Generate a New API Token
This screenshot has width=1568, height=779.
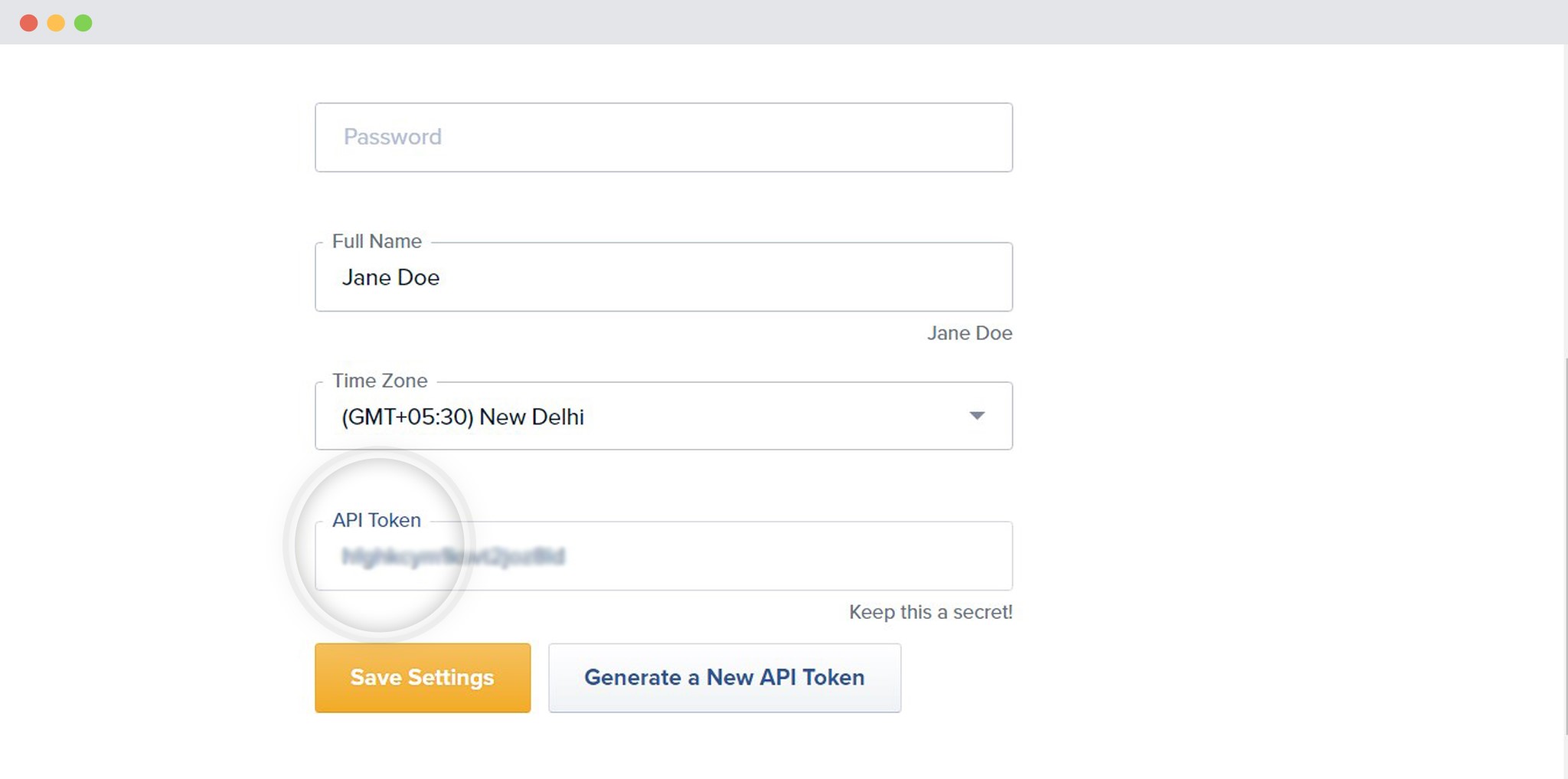coord(724,678)
